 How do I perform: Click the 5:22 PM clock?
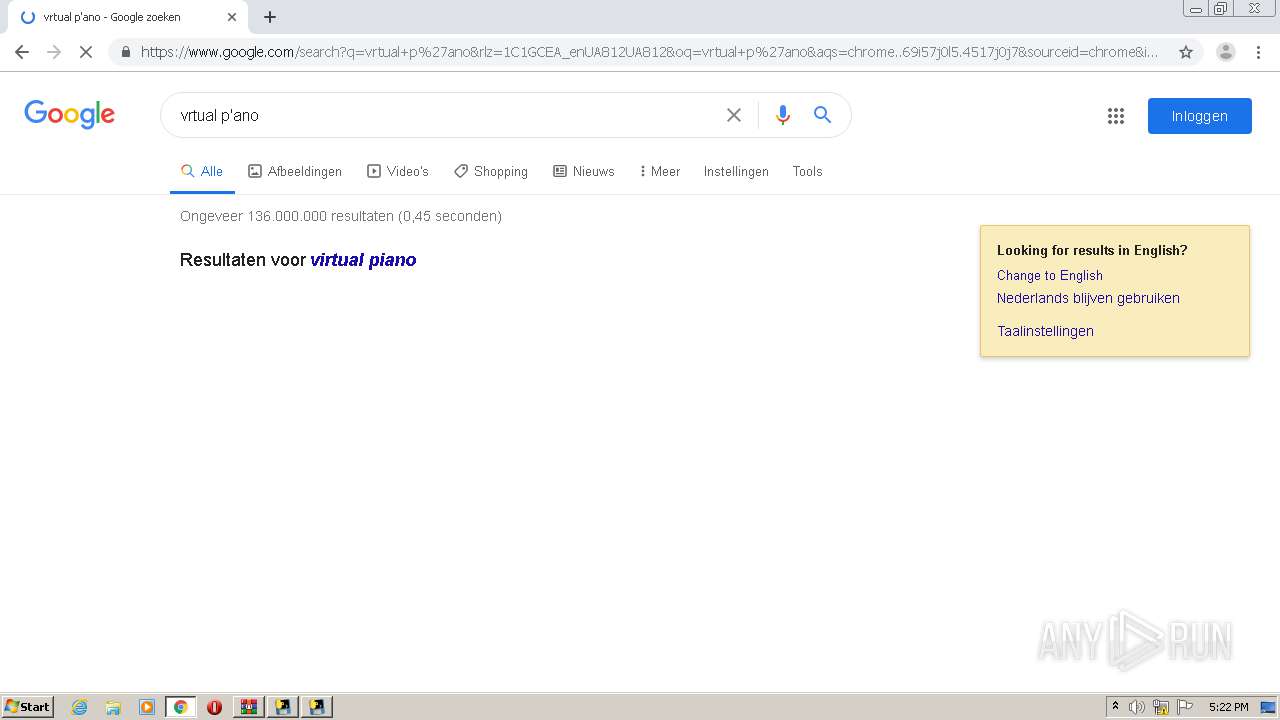coord(1228,707)
